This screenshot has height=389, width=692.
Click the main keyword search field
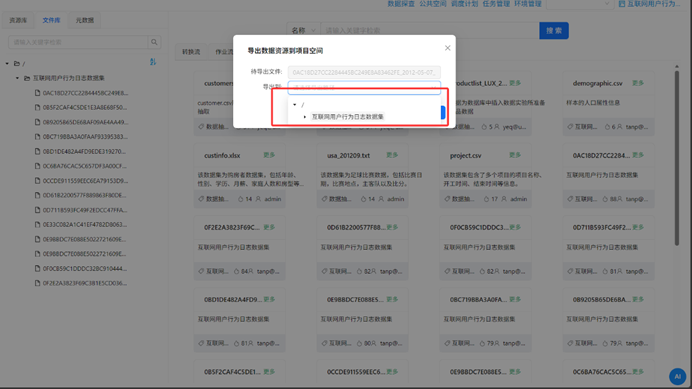click(430, 30)
